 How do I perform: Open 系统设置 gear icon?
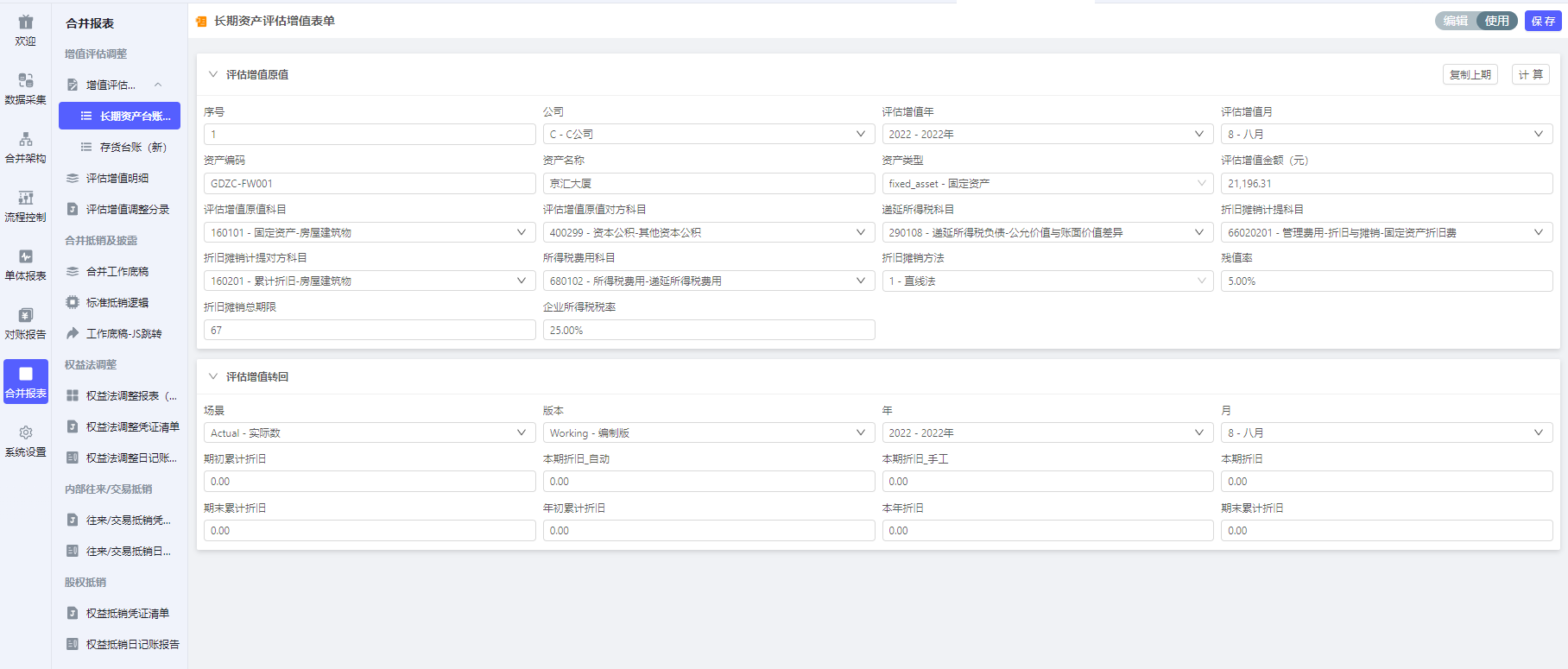click(26, 433)
